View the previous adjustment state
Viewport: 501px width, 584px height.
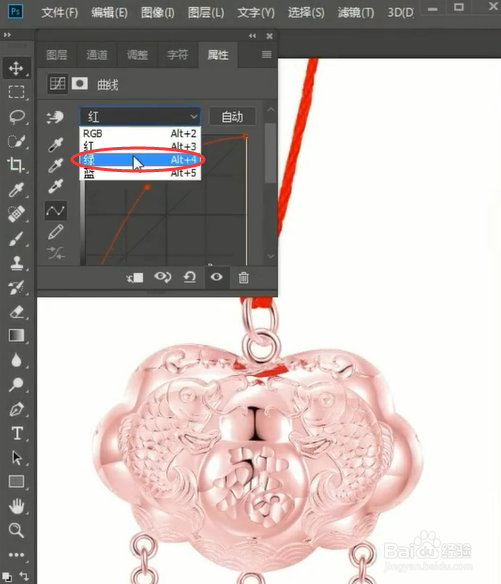point(163,277)
